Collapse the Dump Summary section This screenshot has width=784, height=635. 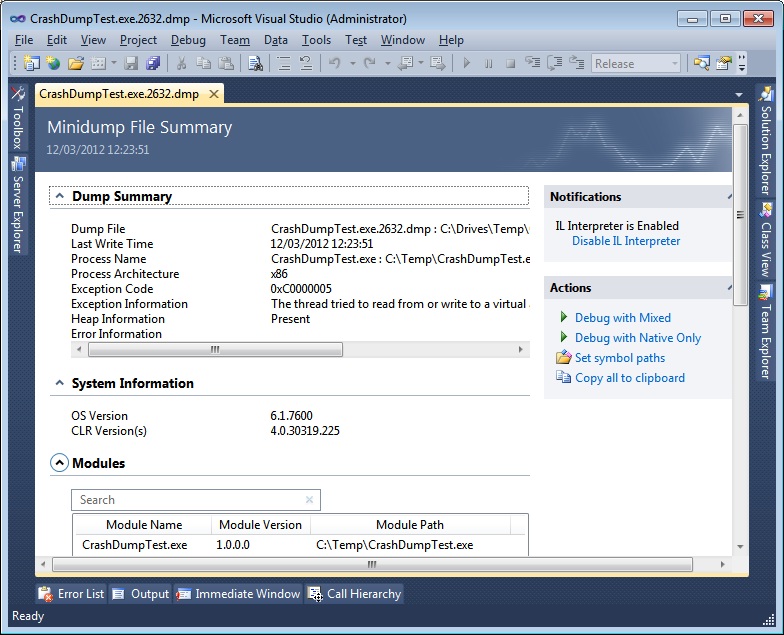click(60, 196)
